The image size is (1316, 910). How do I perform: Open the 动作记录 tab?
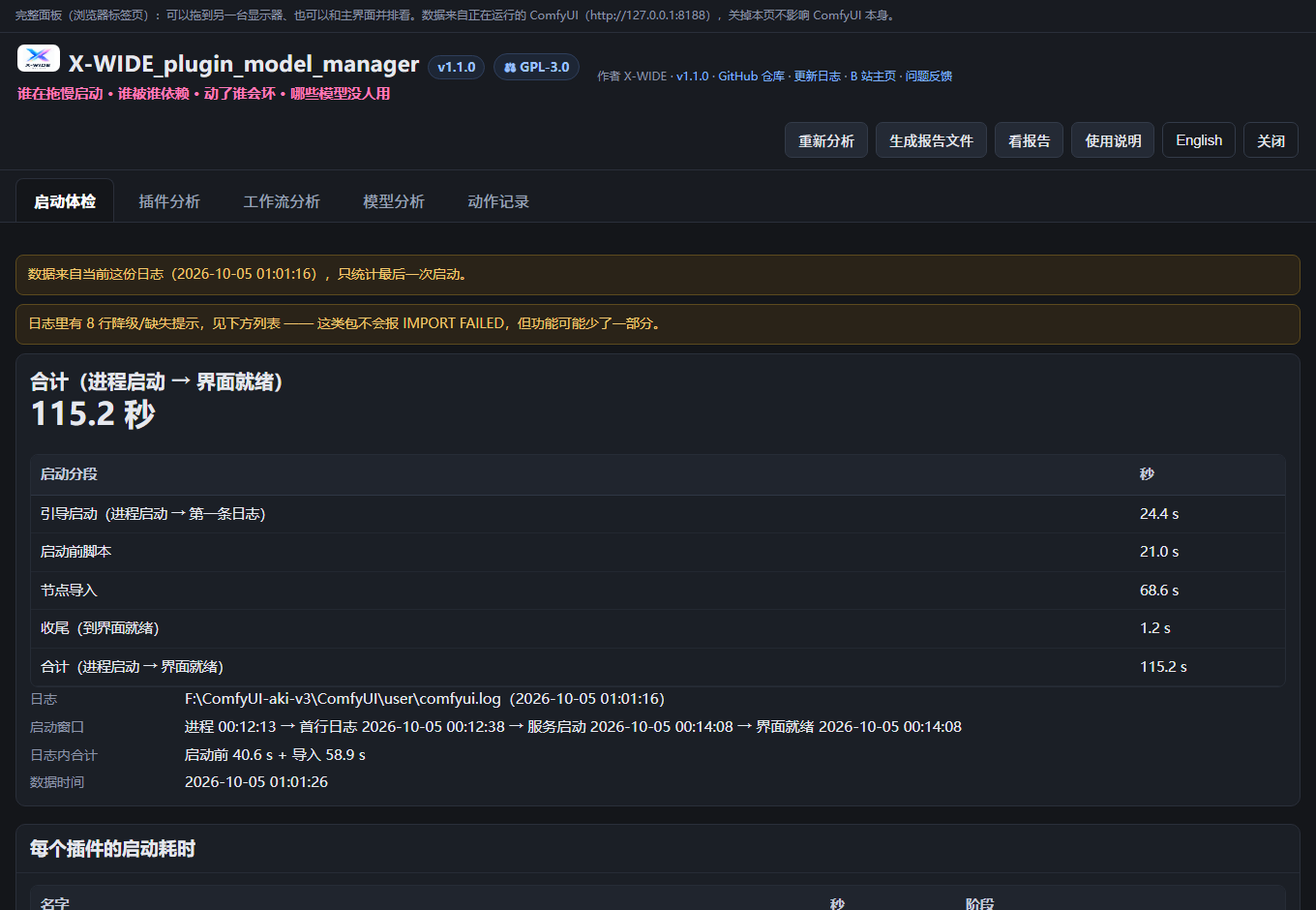(x=498, y=201)
